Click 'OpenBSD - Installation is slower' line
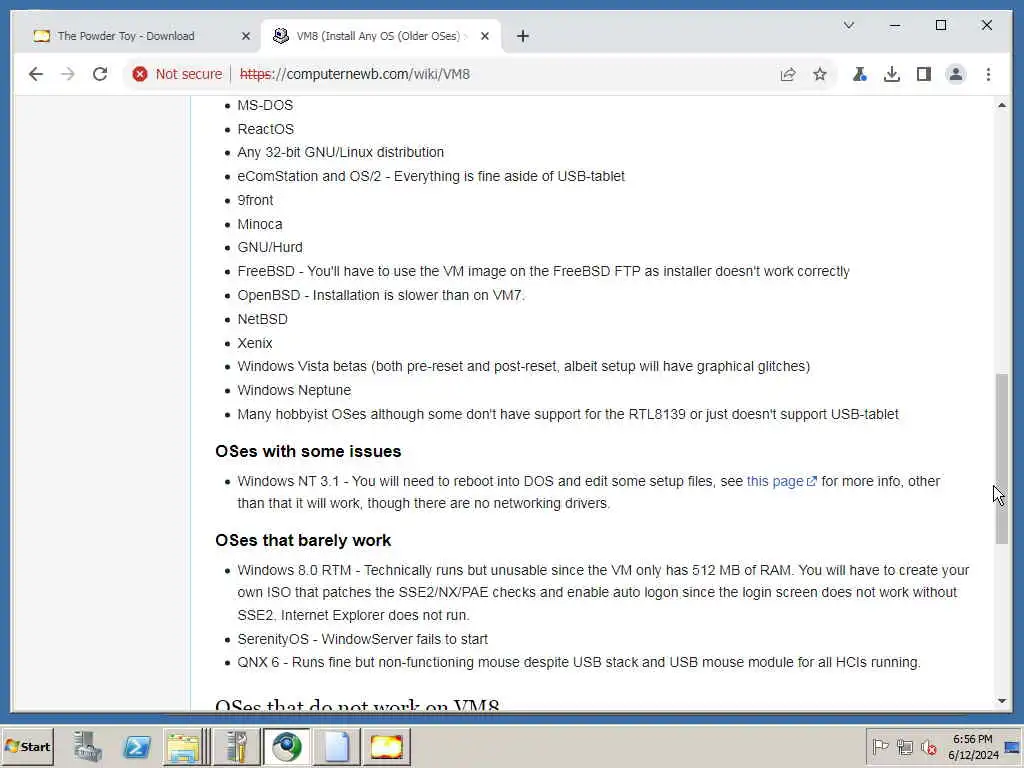 point(381,295)
